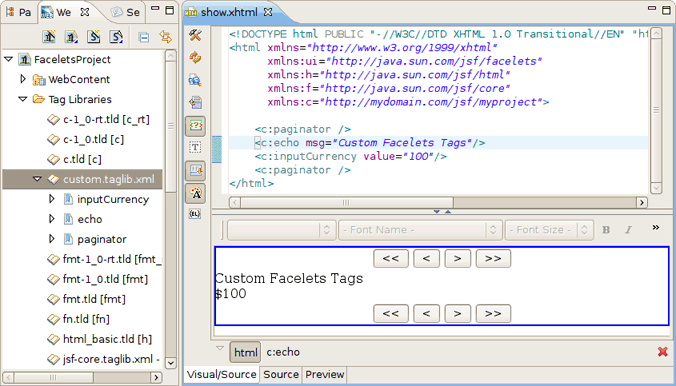Click the c:echo line in source code

(x=369, y=143)
